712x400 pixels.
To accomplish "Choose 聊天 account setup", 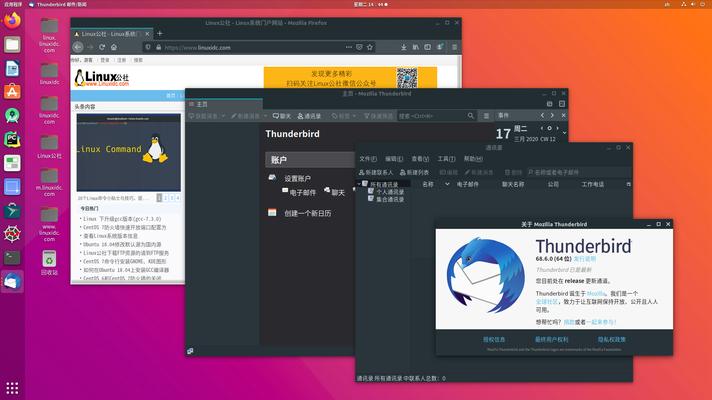I will click(x=335, y=193).
